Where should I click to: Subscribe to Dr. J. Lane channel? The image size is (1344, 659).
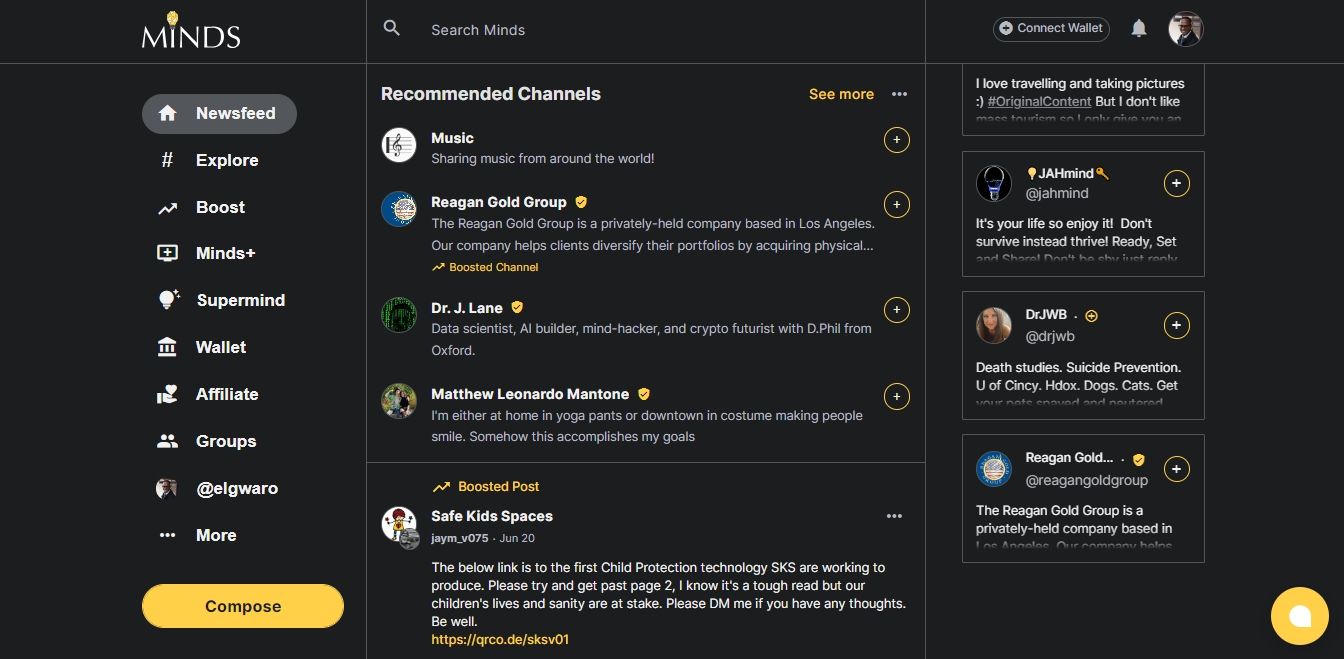click(x=896, y=310)
